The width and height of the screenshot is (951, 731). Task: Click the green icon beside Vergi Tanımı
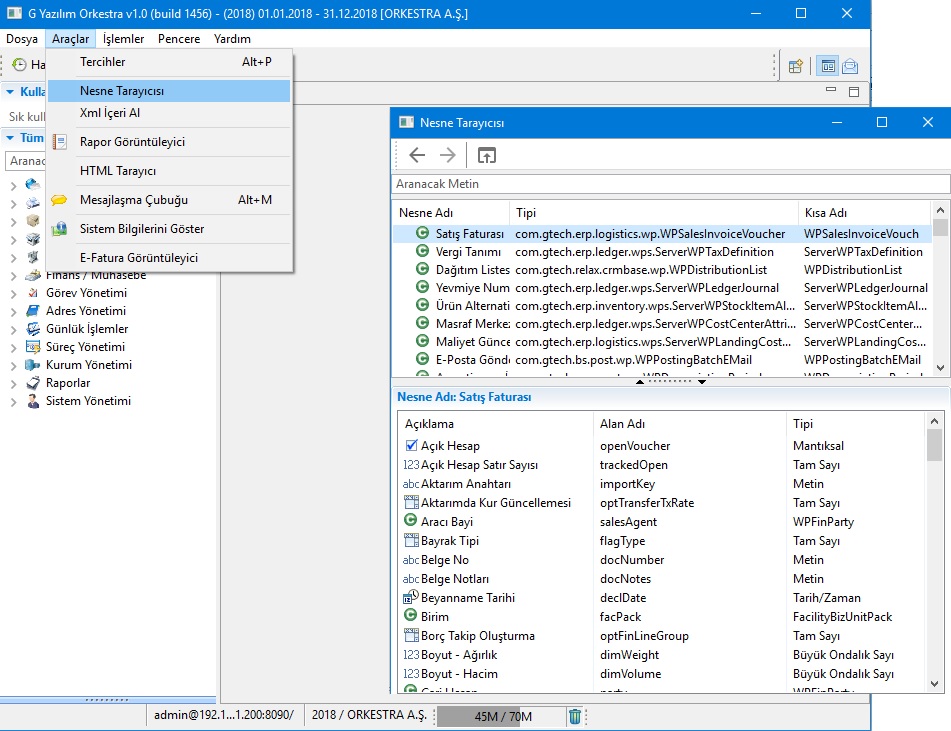(x=423, y=252)
